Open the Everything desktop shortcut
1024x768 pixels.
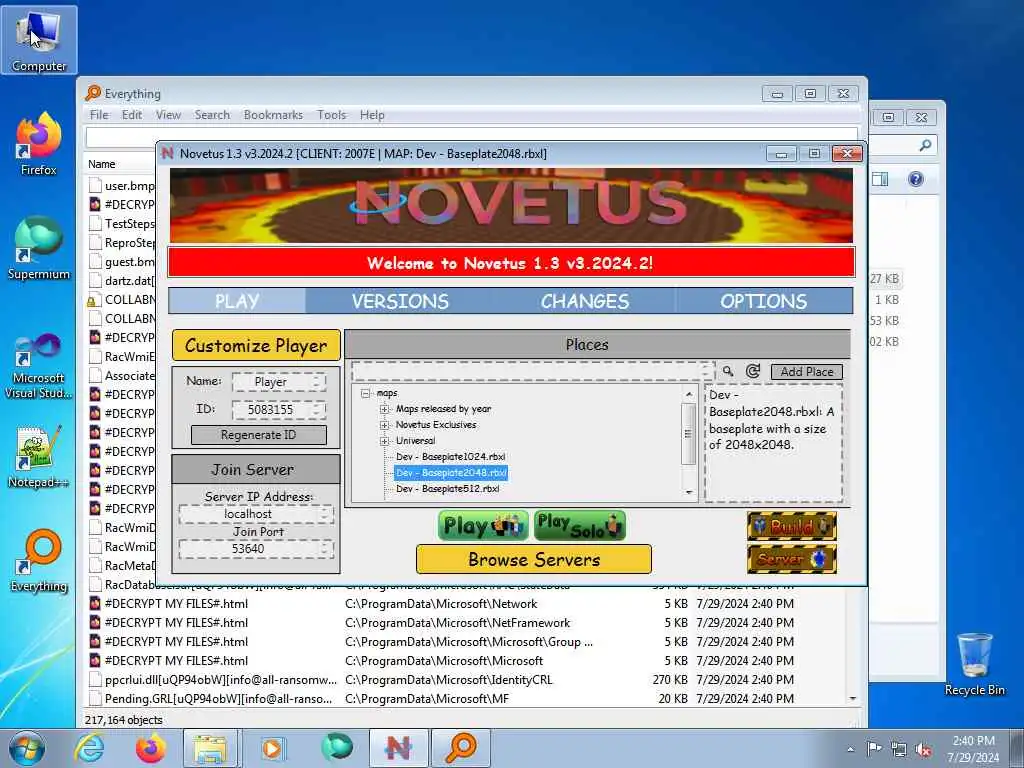tap(39, 560)
